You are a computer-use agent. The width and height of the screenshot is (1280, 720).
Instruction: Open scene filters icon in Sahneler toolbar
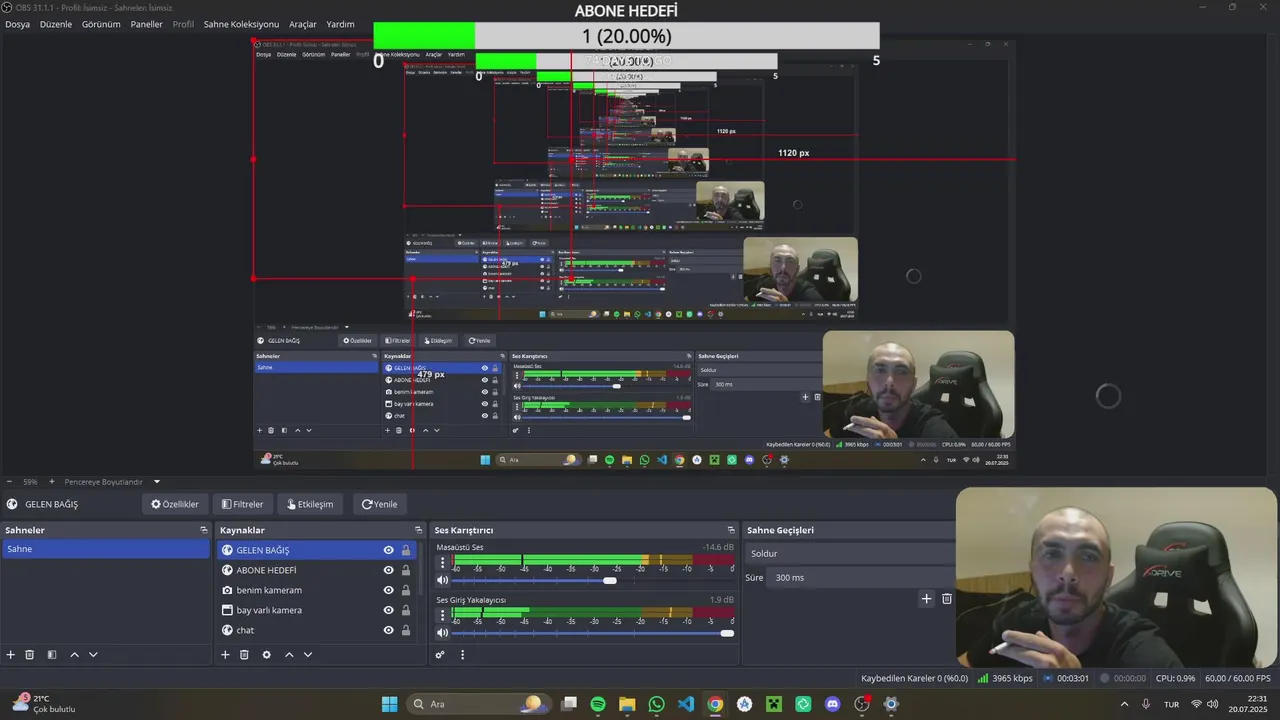(52, 655)
